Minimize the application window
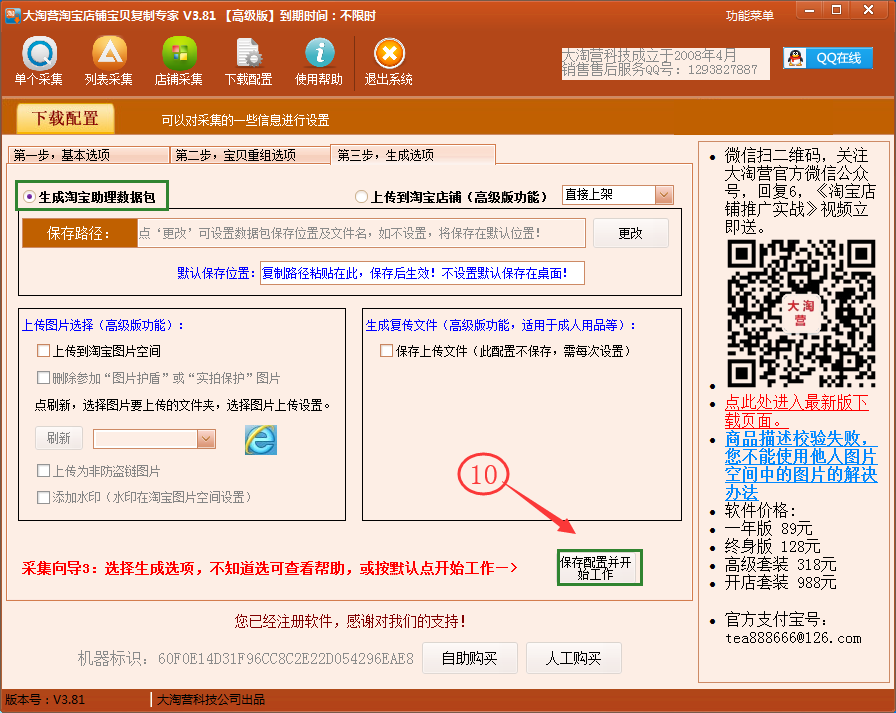This screenshot has width=896, height=713. (x=809, y=10)
